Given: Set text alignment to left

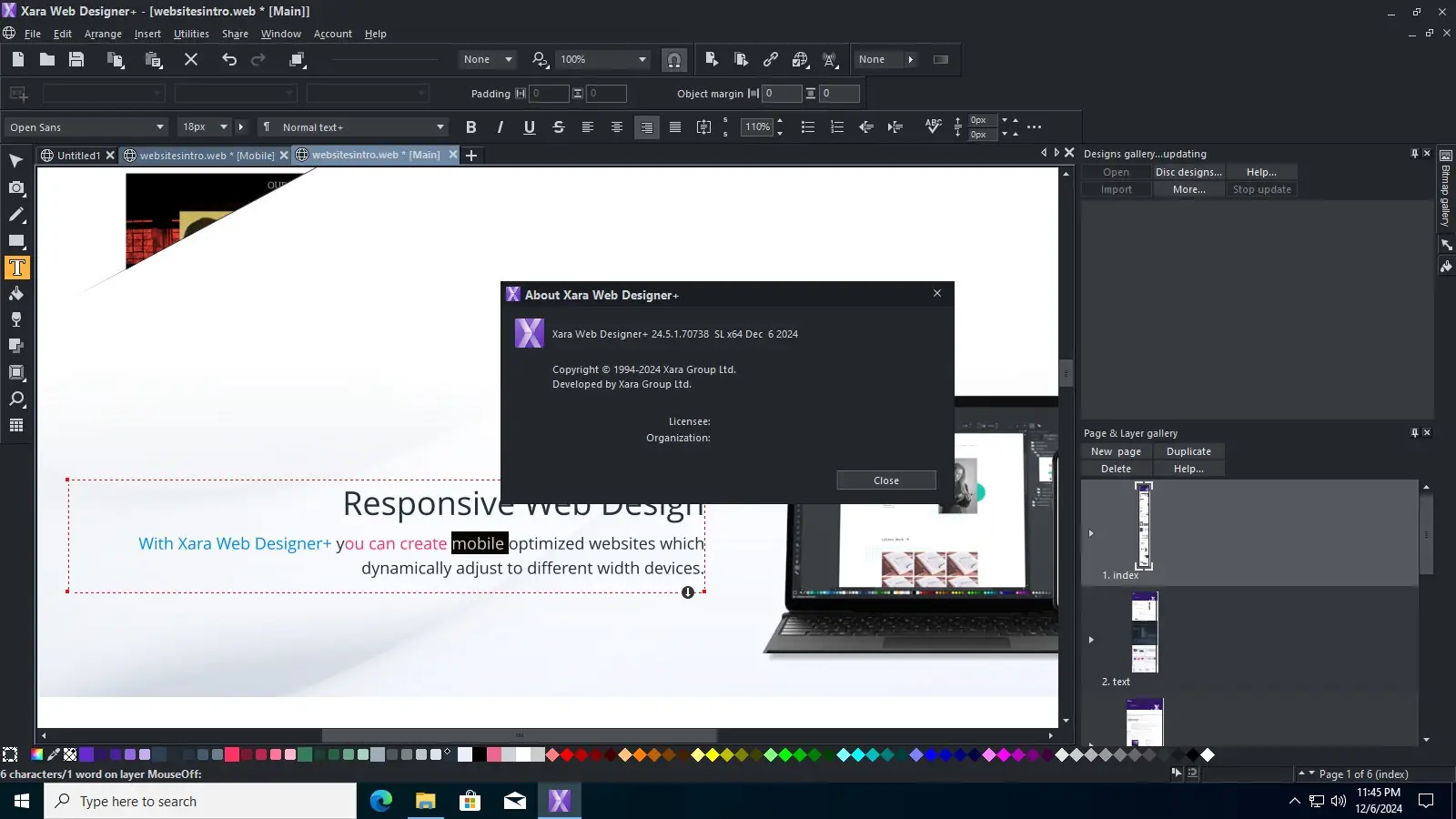Looking at the screenshot, I should 588,127.
